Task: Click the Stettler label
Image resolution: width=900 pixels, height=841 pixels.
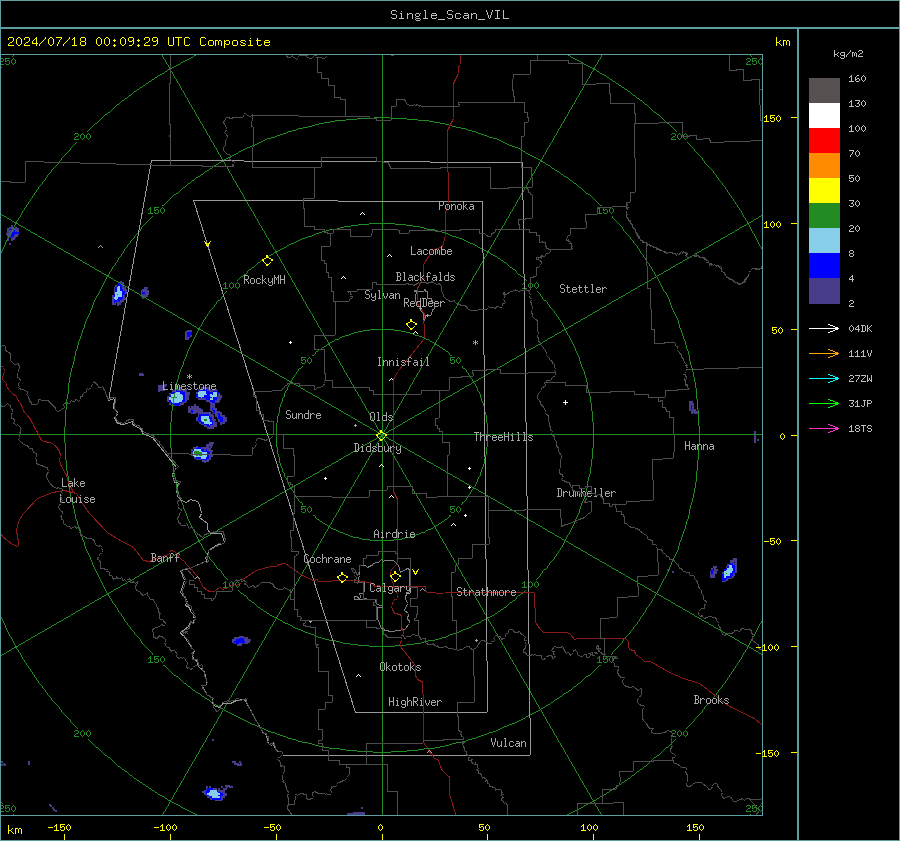Action: [583, 289]
